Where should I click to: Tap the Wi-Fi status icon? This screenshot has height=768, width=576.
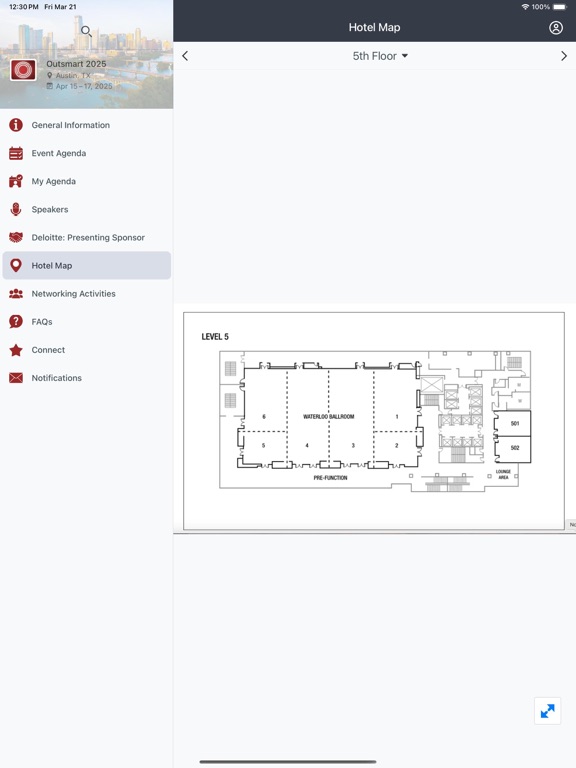click(x=525, y=7)
